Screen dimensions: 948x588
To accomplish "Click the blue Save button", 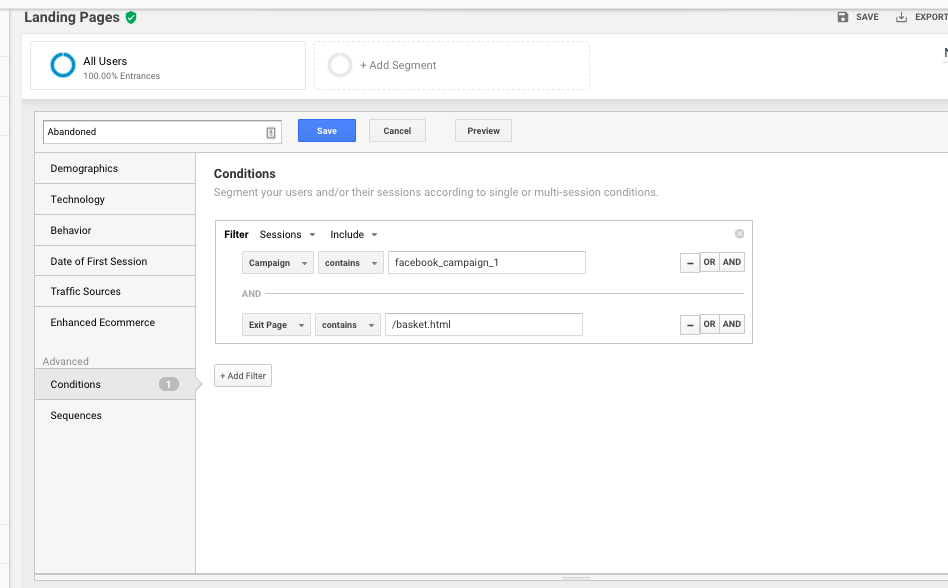I will pyautogui.click(x=326, y=131).
